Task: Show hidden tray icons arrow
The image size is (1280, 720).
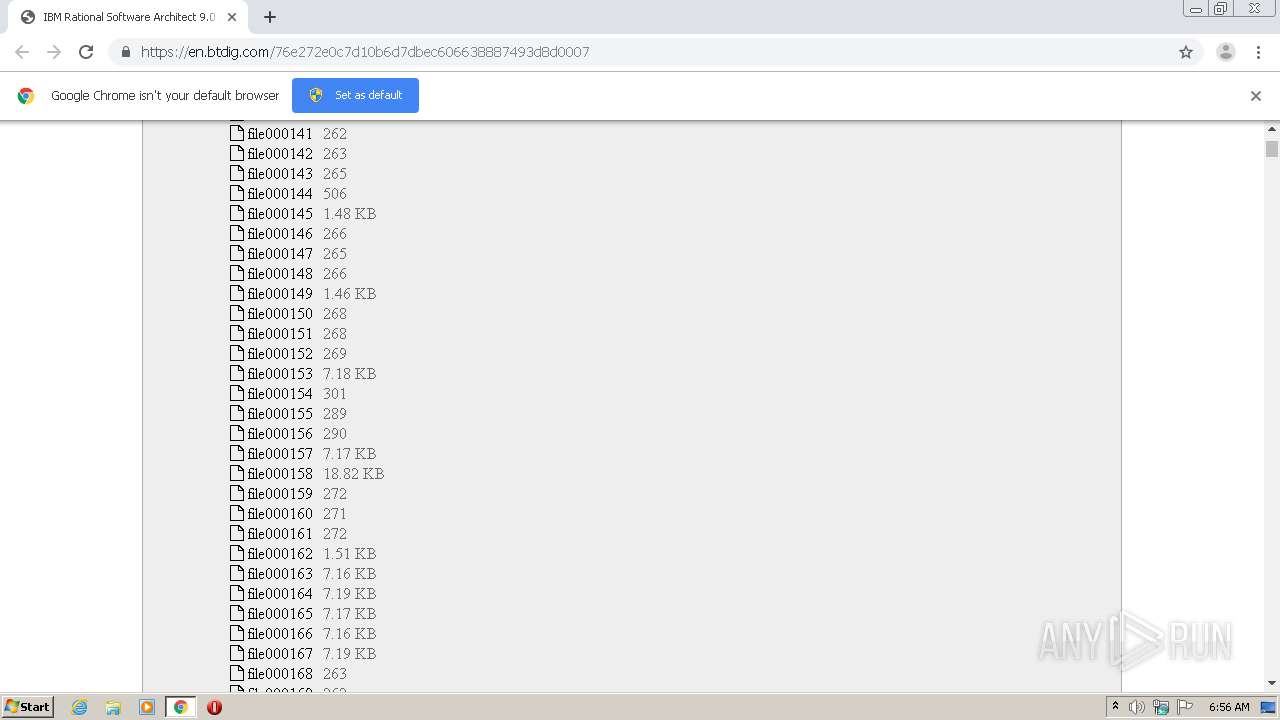Action: 1115,706
